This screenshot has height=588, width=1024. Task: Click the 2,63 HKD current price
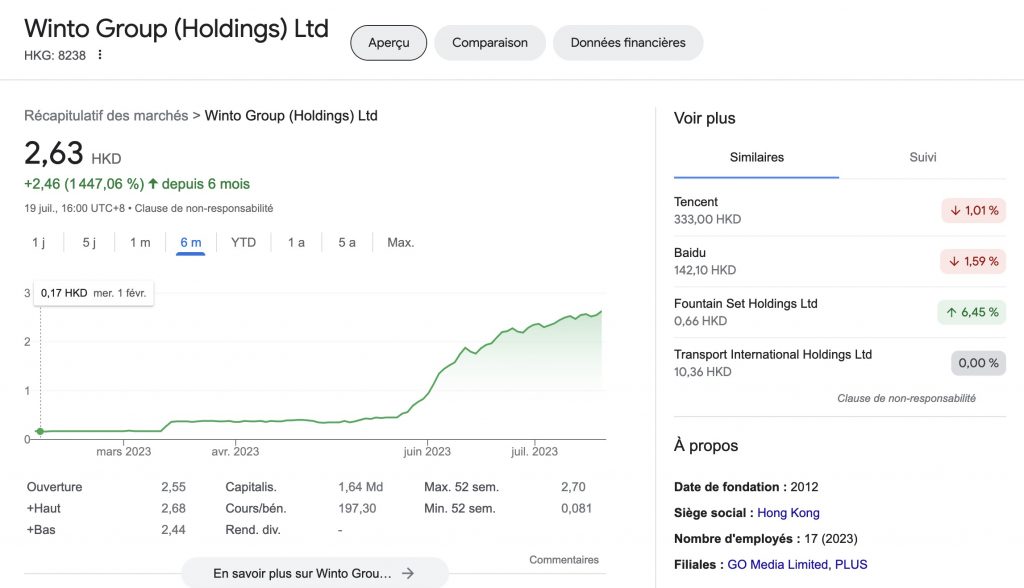(72, 154)
